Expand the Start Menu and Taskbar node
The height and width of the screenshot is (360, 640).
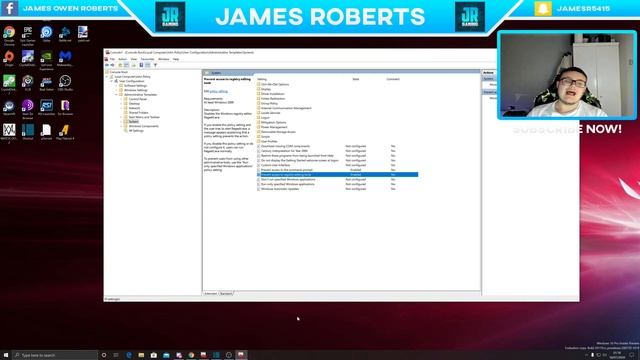(x=121, y=117)
